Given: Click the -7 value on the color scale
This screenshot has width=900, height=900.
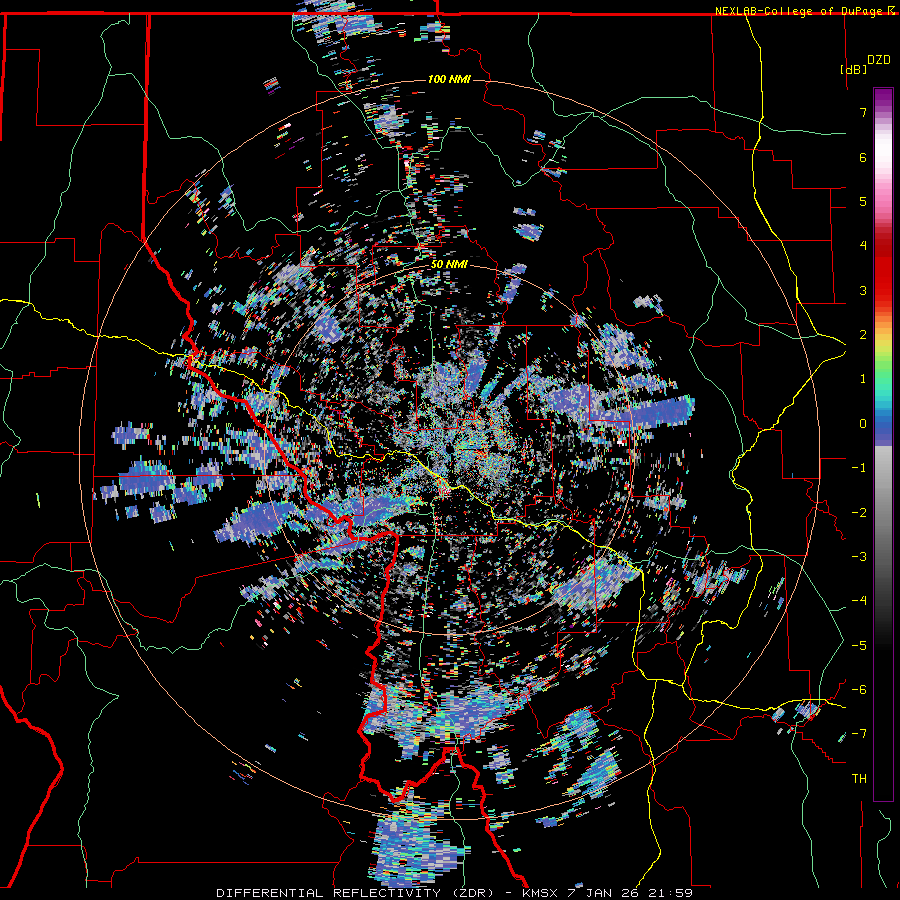Looking at the screenshot, I should tap(859, 734).
